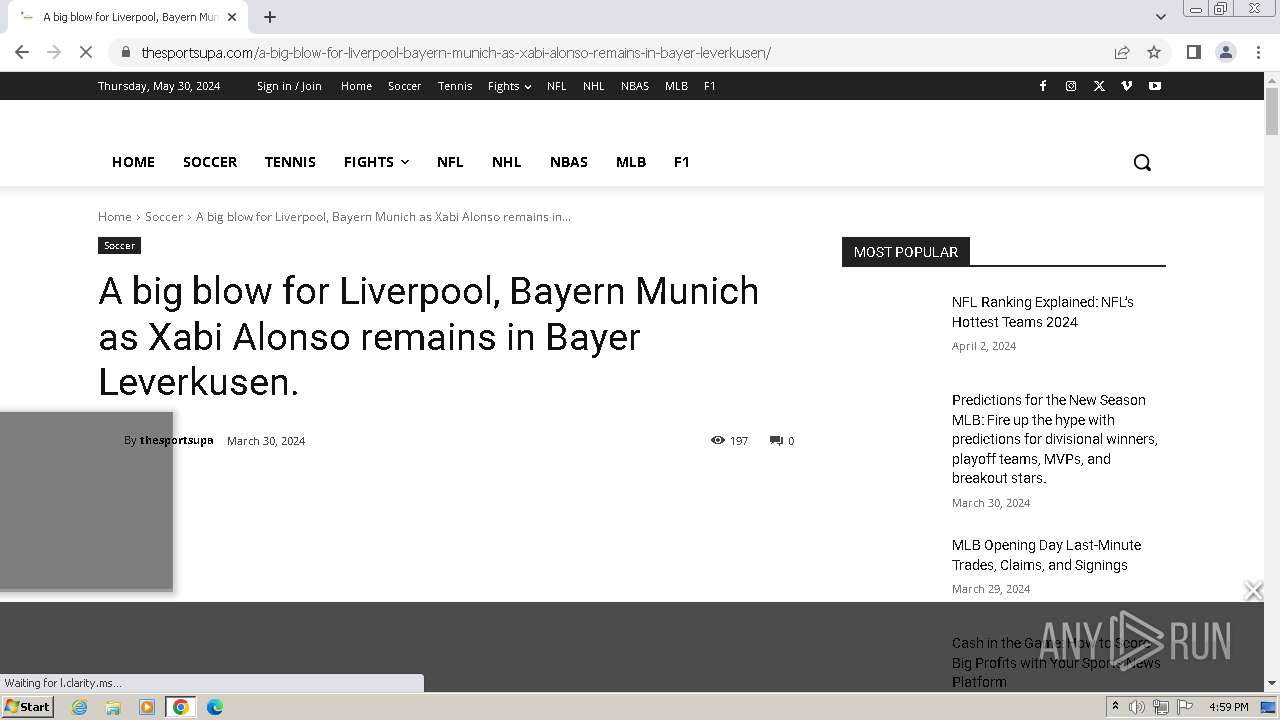Open MLB in main navigation
This screenshot has width=1280, height=720.
pos(631,162)
